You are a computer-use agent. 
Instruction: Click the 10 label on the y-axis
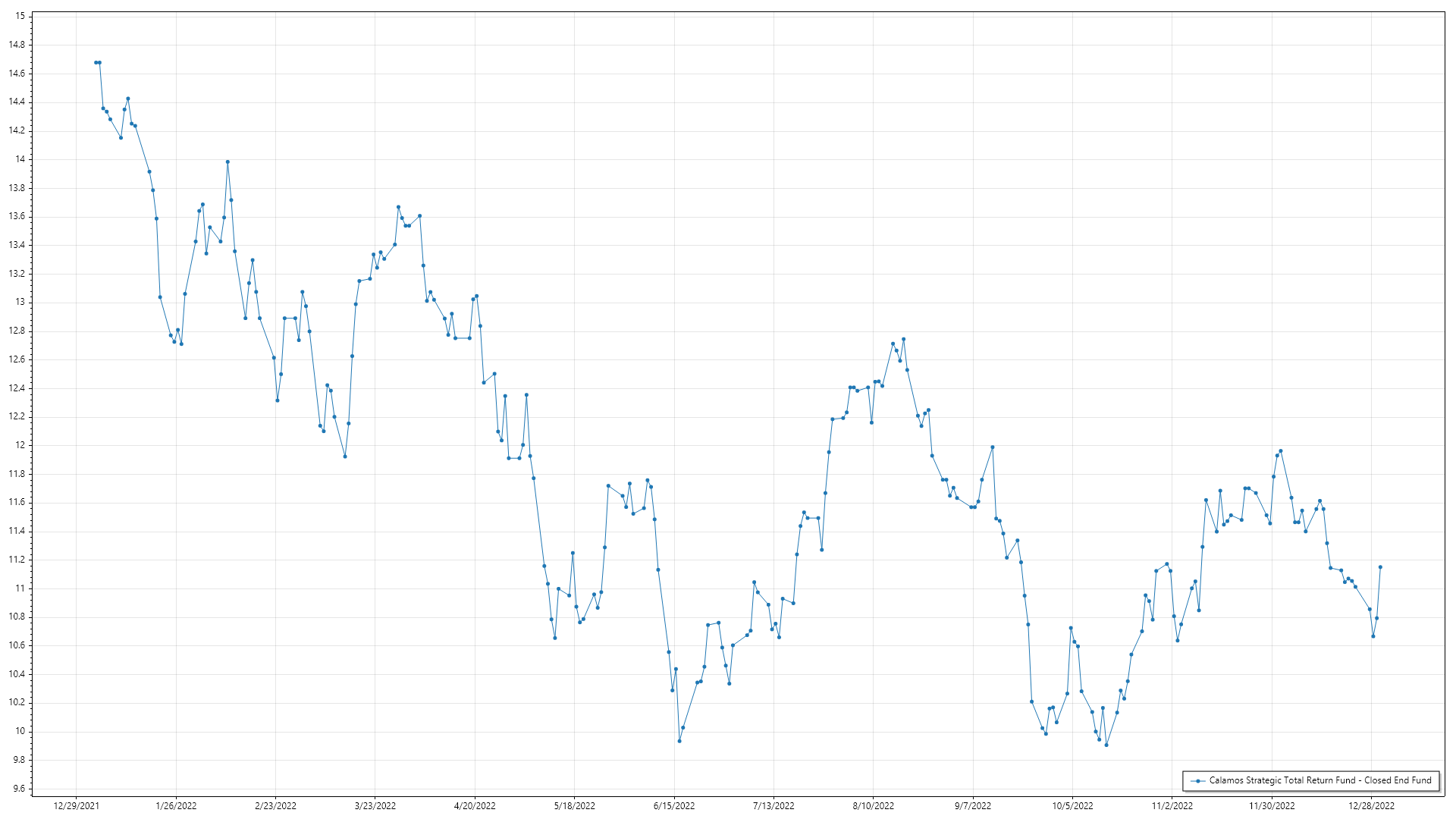click(x=19, y=731)
